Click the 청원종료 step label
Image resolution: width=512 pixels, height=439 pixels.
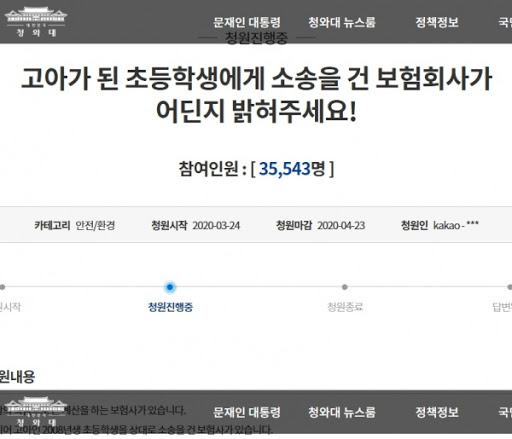345,307
